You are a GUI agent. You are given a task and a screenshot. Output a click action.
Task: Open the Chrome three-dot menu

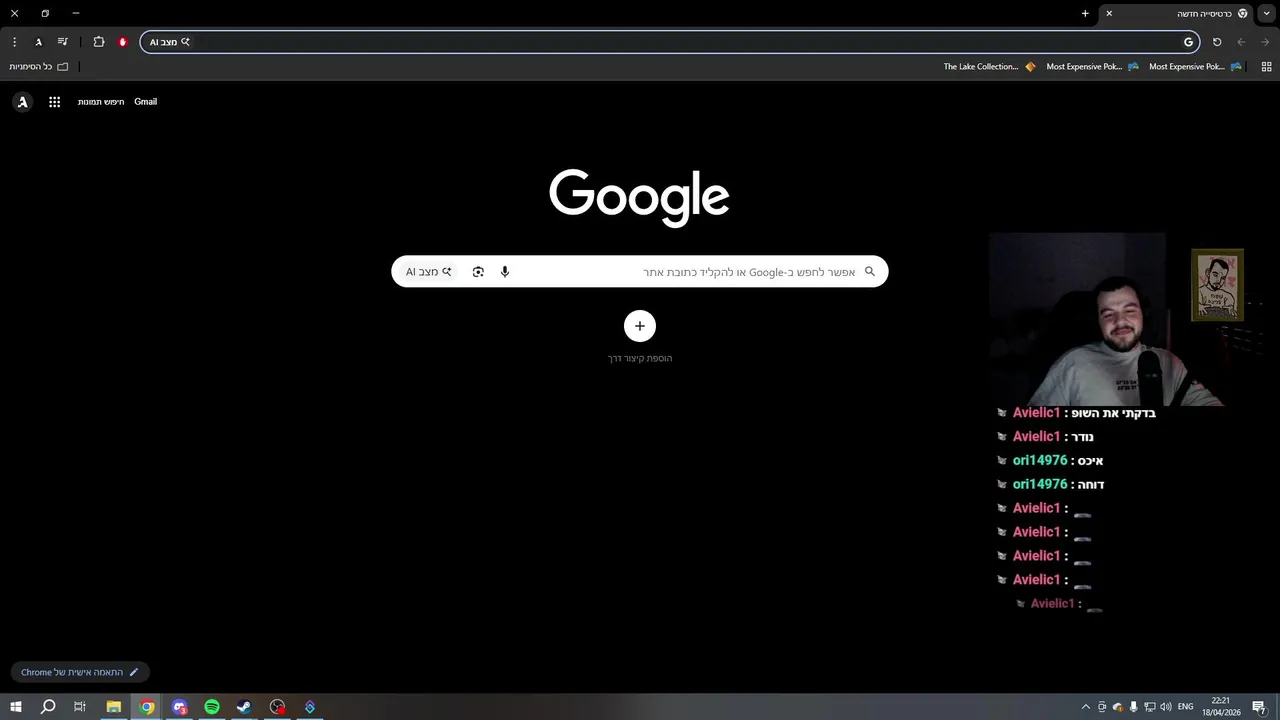pyautogui.click(x=14, y=42)
